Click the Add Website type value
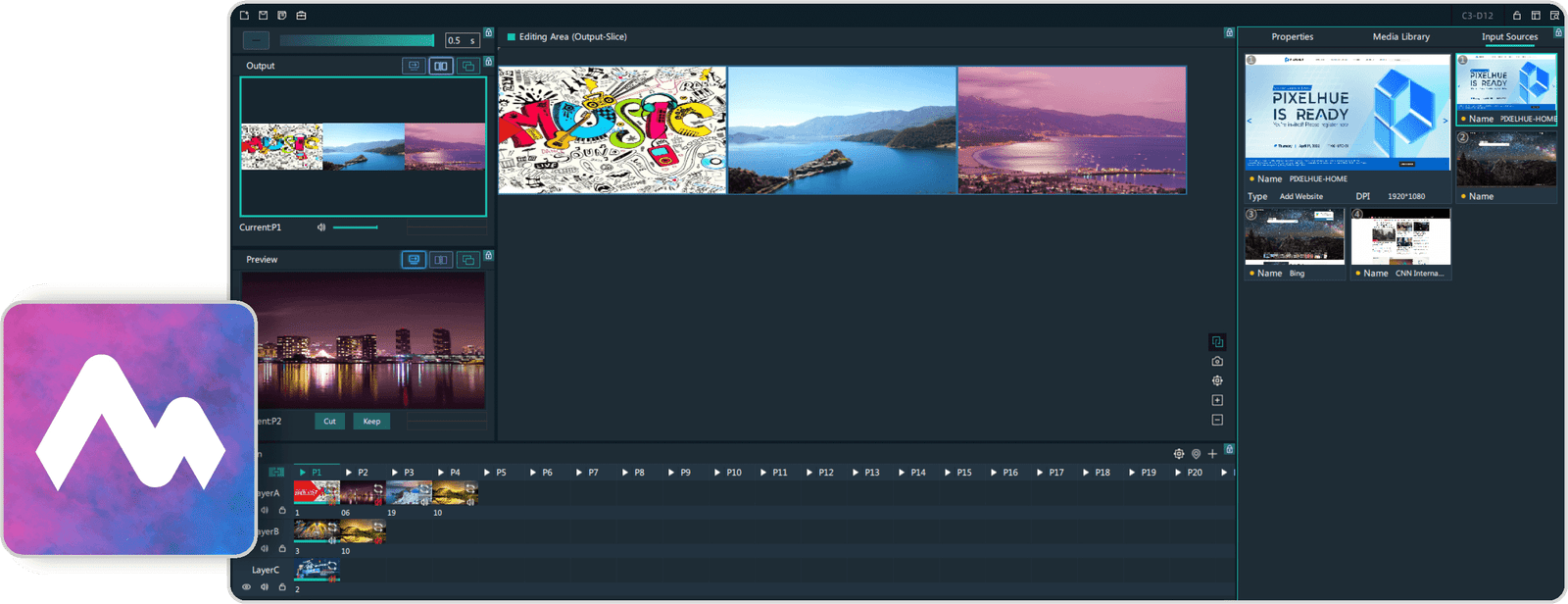Viewport: 1568px width, 604px height. pos(1300,196)
